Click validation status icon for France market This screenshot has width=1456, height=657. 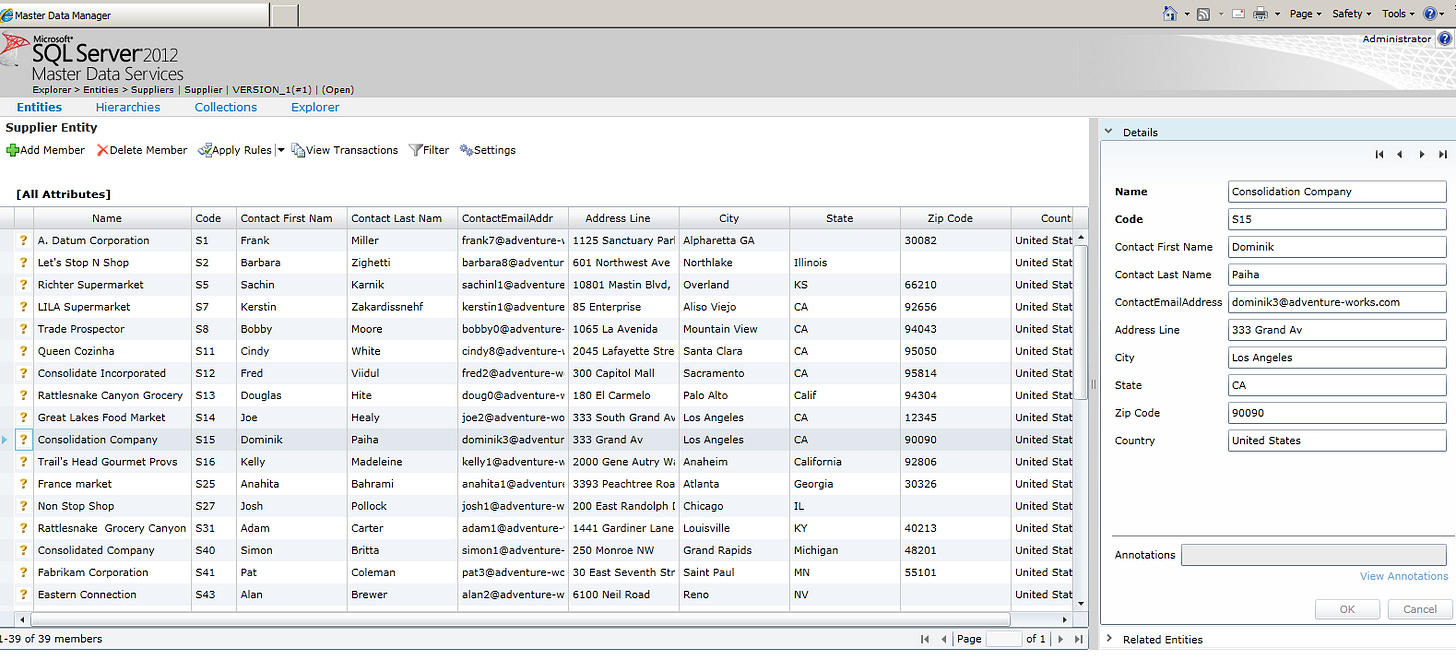click(x=24, y=484)
